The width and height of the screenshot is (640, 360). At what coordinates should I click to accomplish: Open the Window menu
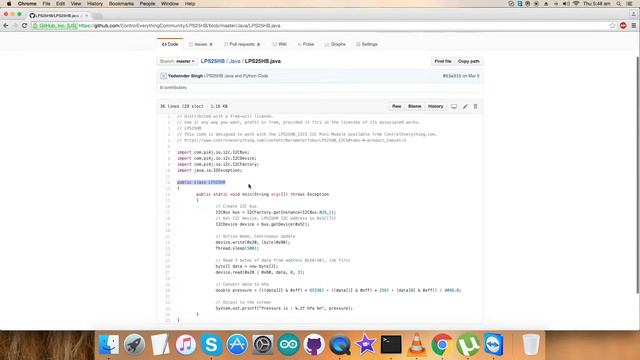[x=170, y=4]
